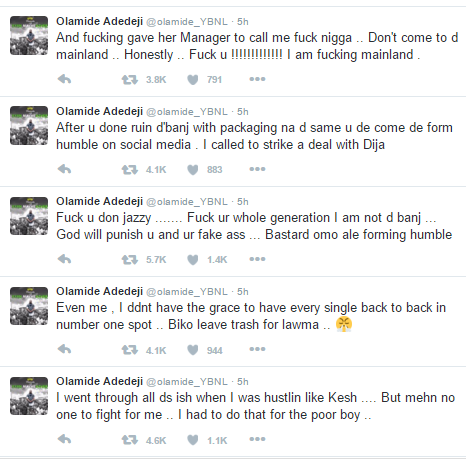Reply to the 'number one spot' tweet
The height and width of the screenshot is (459, 466).
tap(64, 349)
